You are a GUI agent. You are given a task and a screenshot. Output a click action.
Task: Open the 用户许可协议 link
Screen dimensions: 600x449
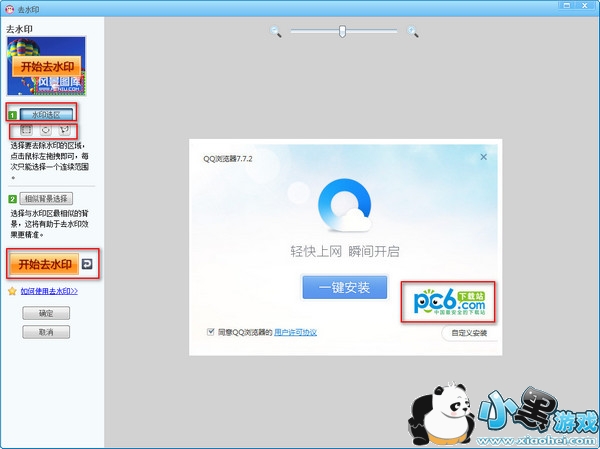pos(295,331)
